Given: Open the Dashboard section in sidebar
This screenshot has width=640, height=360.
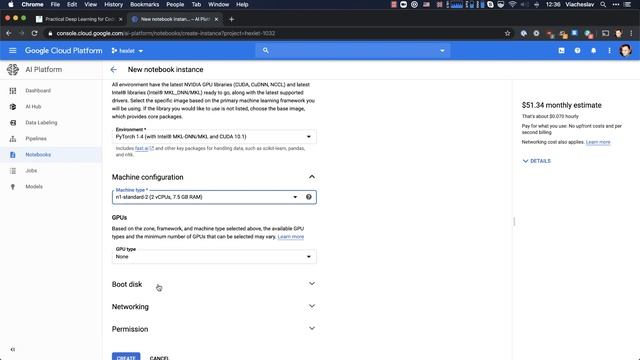Looking at the screenshot, I should point(38,91).
